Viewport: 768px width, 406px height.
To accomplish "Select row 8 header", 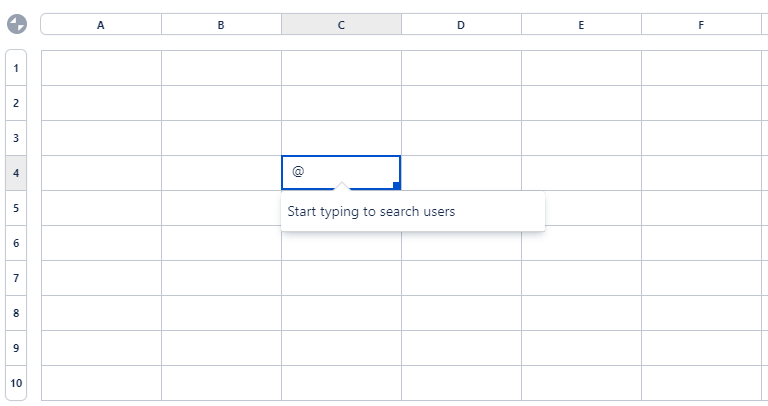I will tap(17, 313).
